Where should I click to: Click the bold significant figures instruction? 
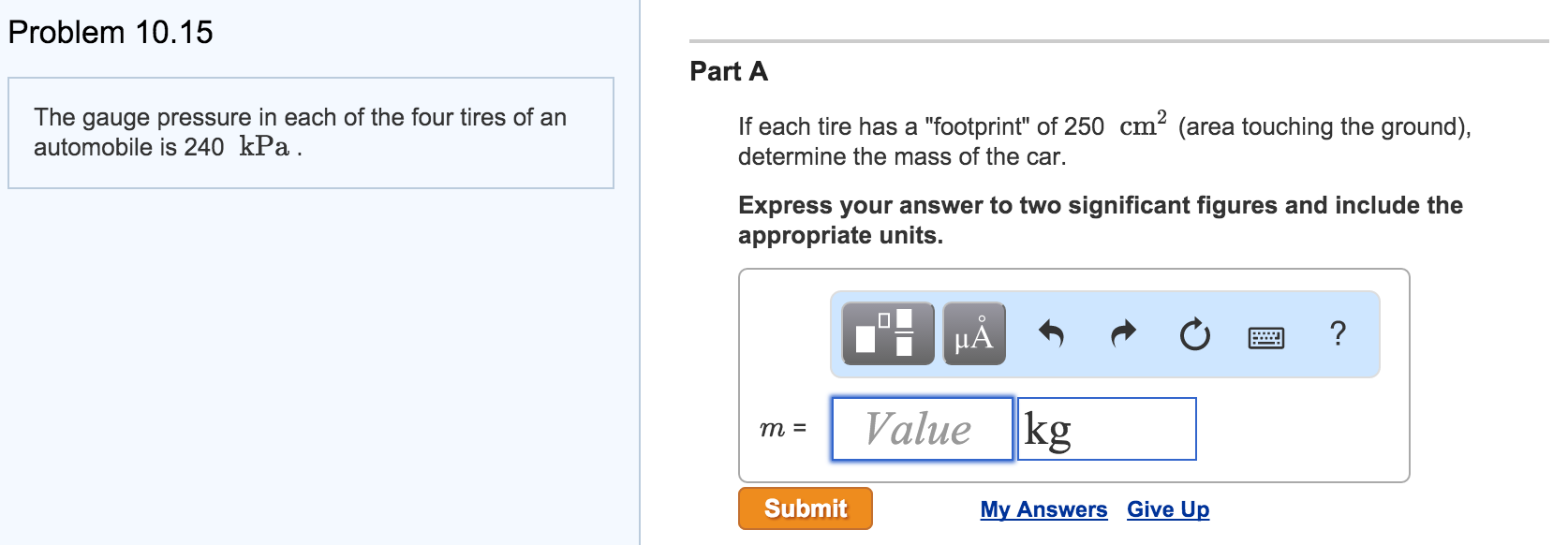tap(1101, 220)
